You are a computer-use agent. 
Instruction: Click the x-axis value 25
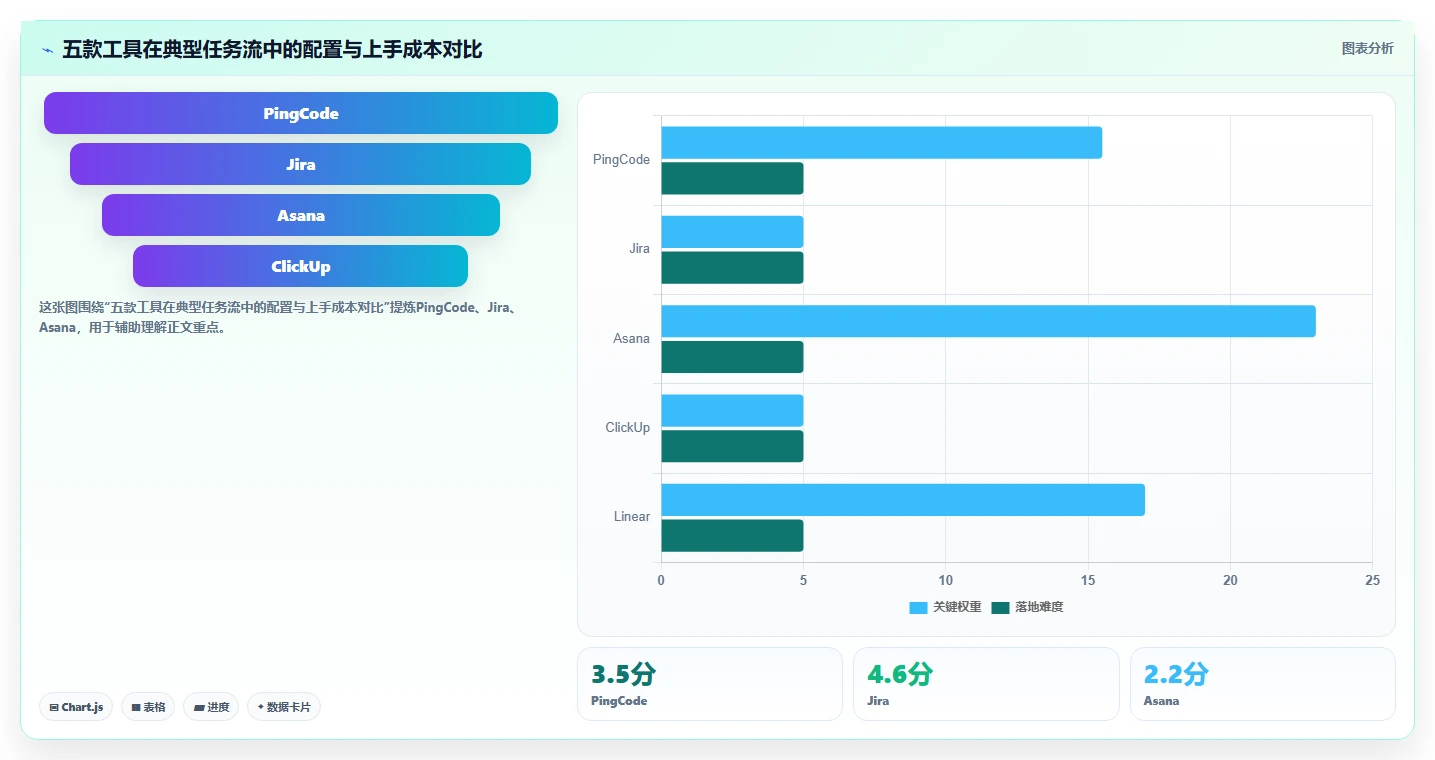tap(1372, 581)
